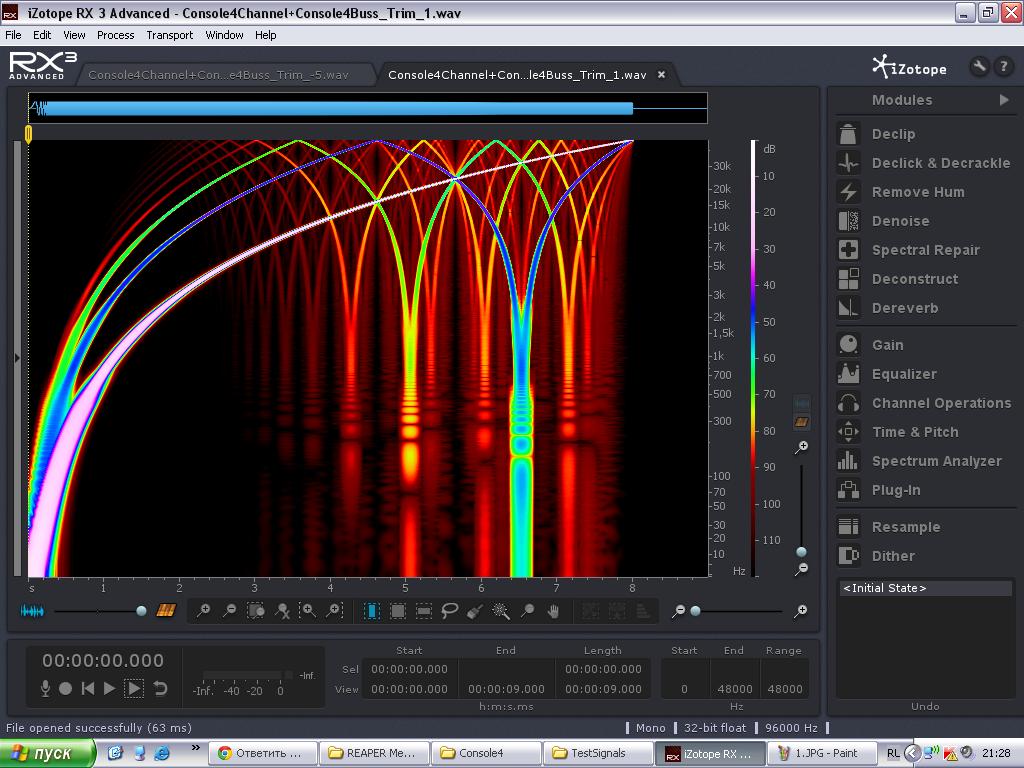Open the REAPER taskbar window button
This screenshot has width=1024, height=768.
[374, 753]
